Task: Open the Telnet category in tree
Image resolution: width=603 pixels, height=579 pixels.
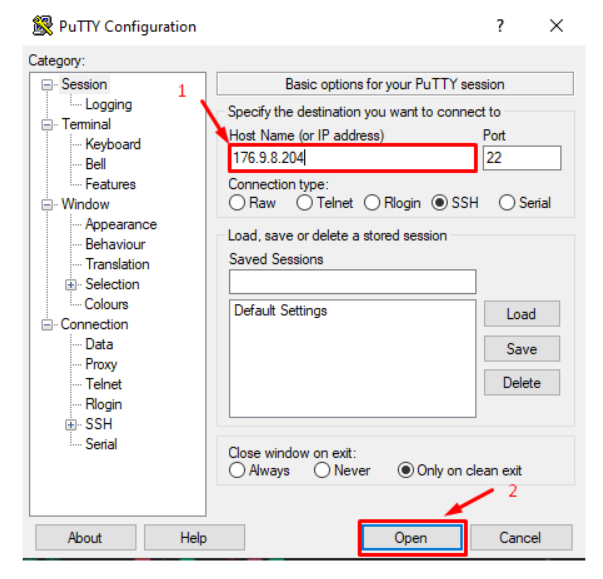Action: (103, 384)
